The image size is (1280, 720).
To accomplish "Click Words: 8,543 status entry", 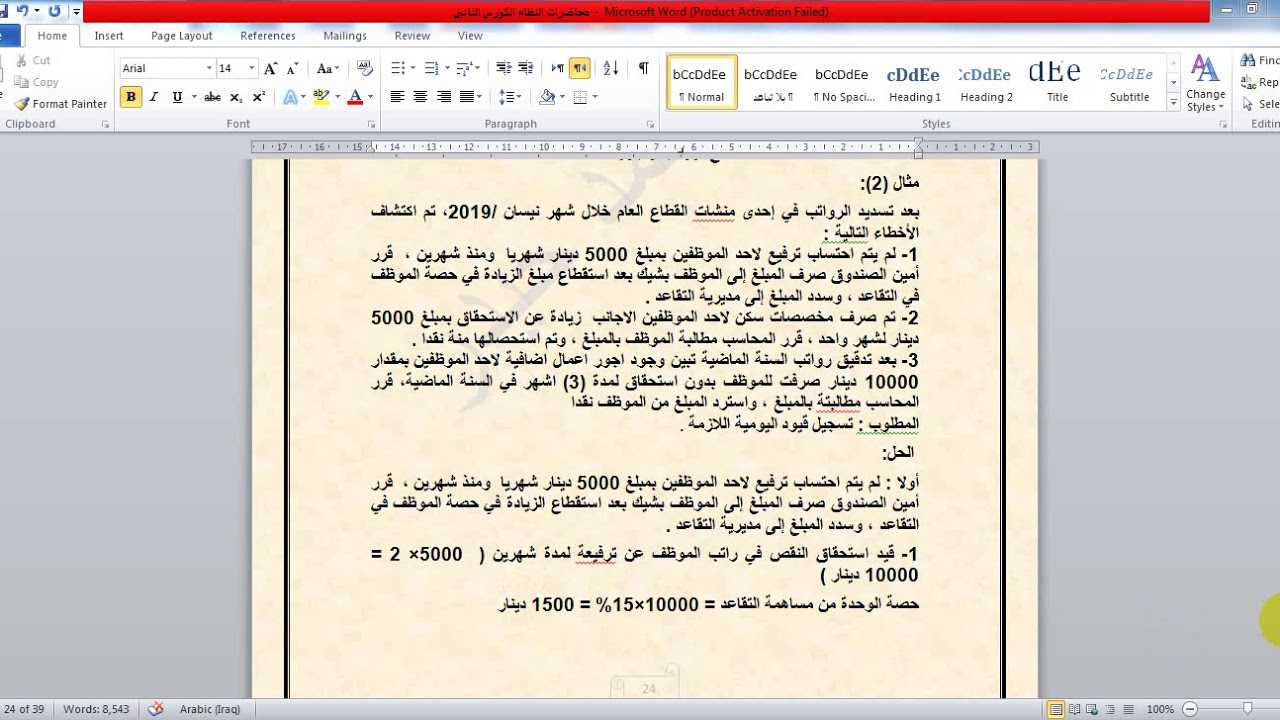I will pos(96,709).
